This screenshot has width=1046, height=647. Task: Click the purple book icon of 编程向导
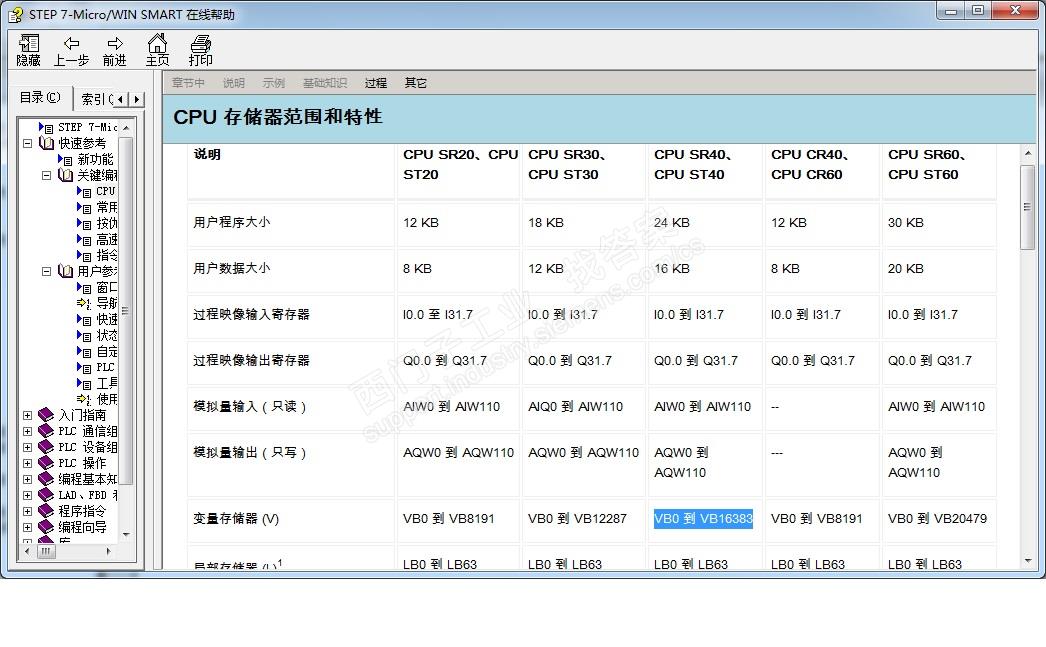(x=46, y=527)
